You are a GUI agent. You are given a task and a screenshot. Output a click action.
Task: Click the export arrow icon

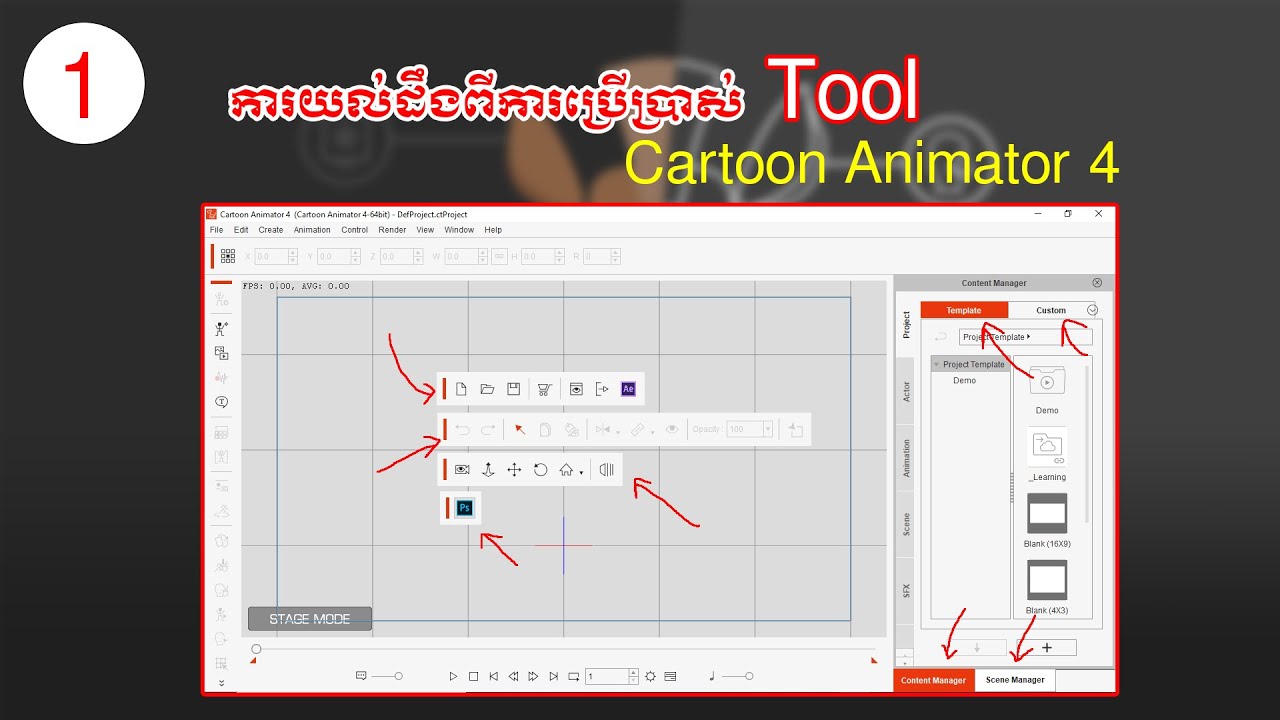[602, 389]
